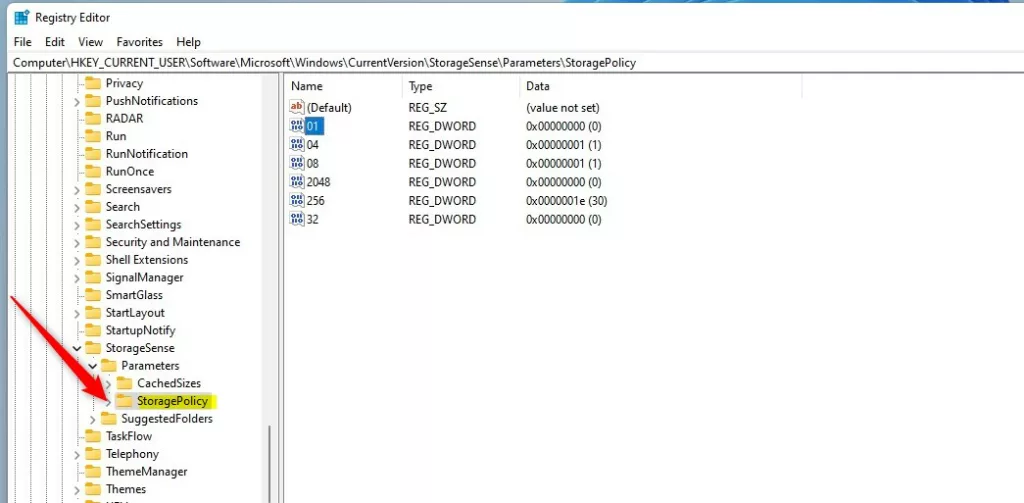Open the Edit menu
The height and width of the screenshot is (503, 1024).
[x=55, y=42]
